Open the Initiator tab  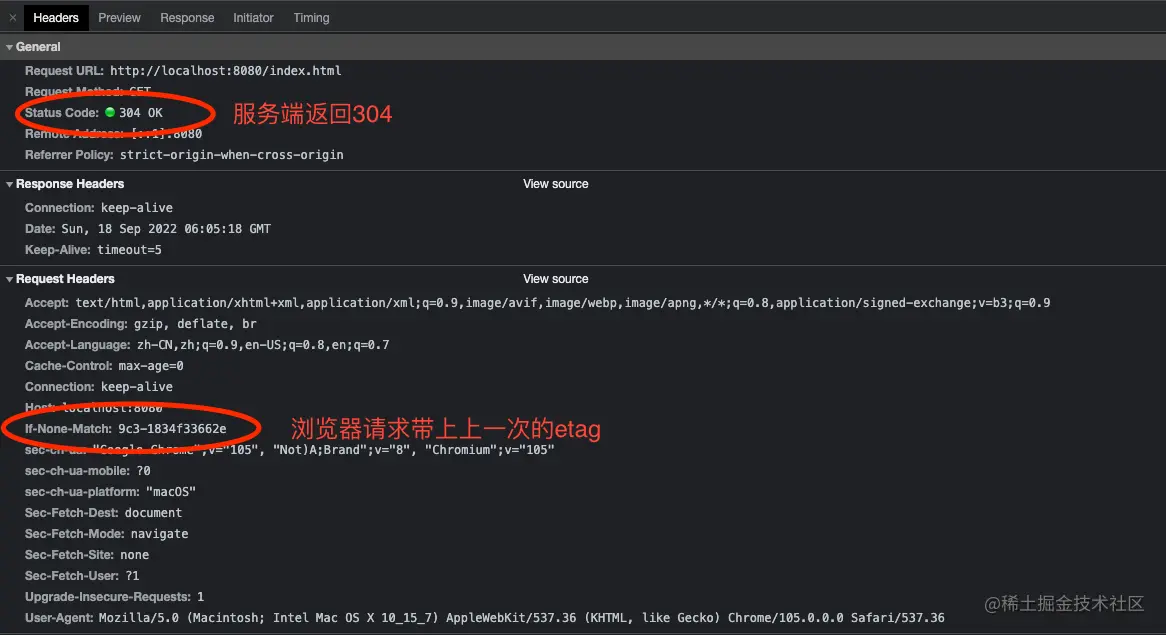point(253,18)
